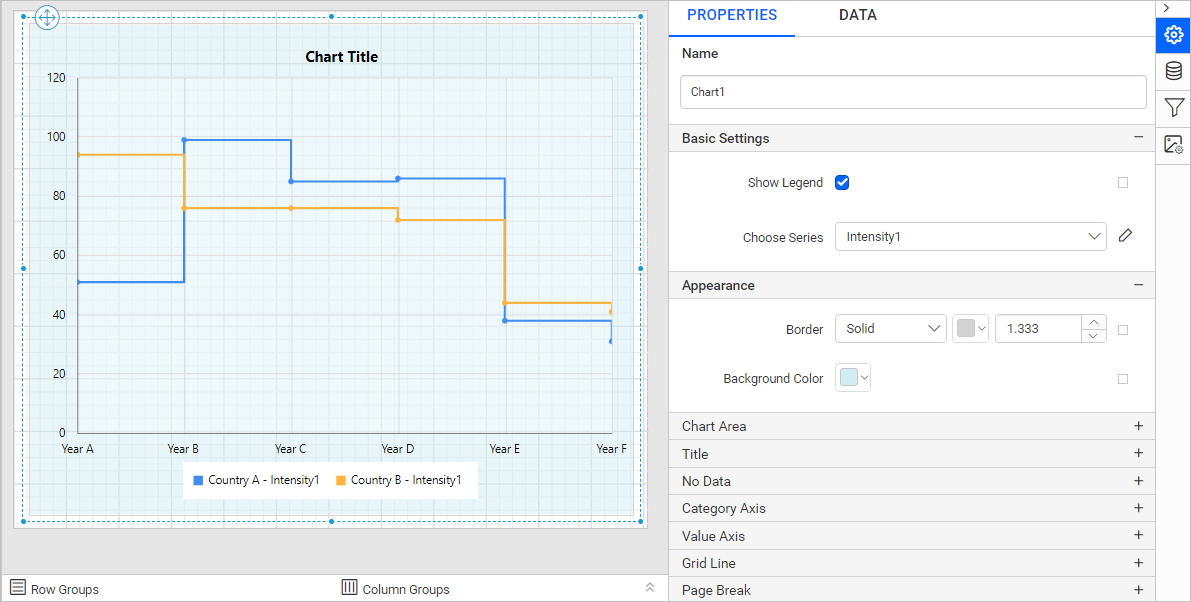This screenshot has height=602, width=1191.
Task: Expand the Chart Area section
Action: click(x=1138, y=426)
